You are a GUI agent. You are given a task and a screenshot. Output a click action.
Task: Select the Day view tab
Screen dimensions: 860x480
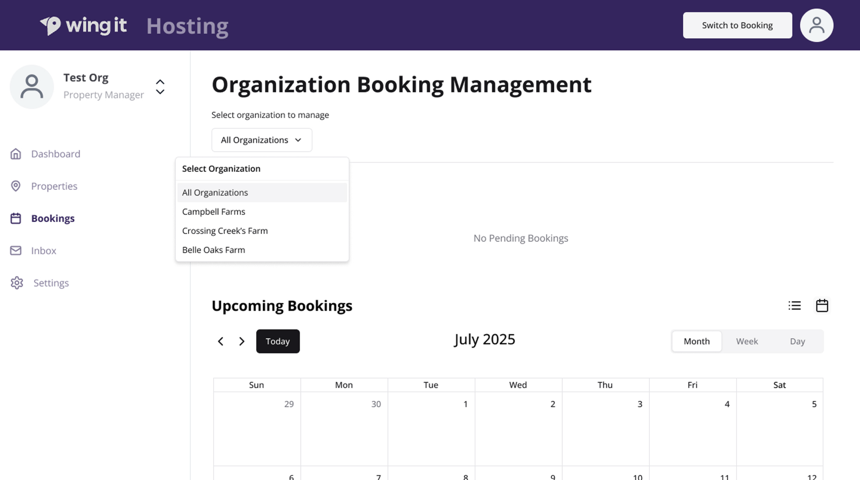(x=797, y=341)
